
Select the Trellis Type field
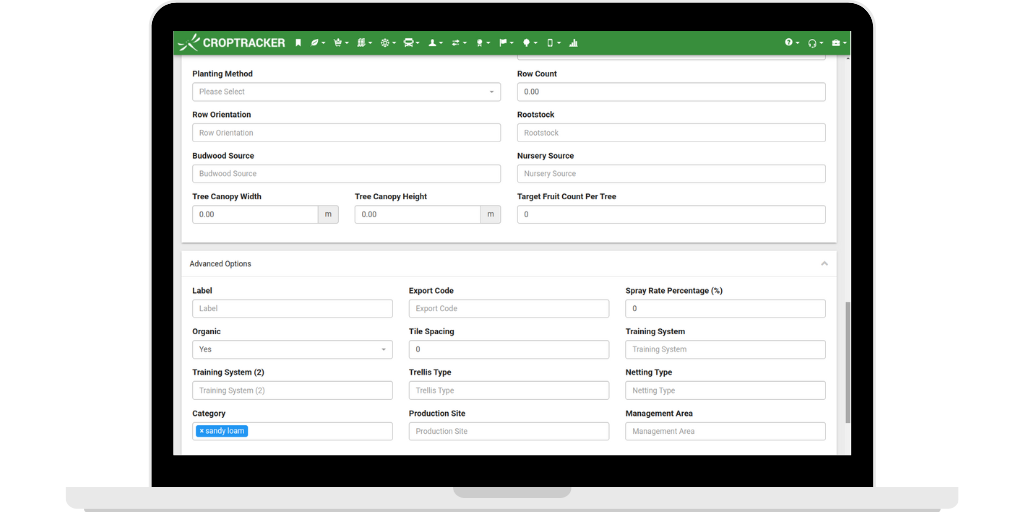508,391
